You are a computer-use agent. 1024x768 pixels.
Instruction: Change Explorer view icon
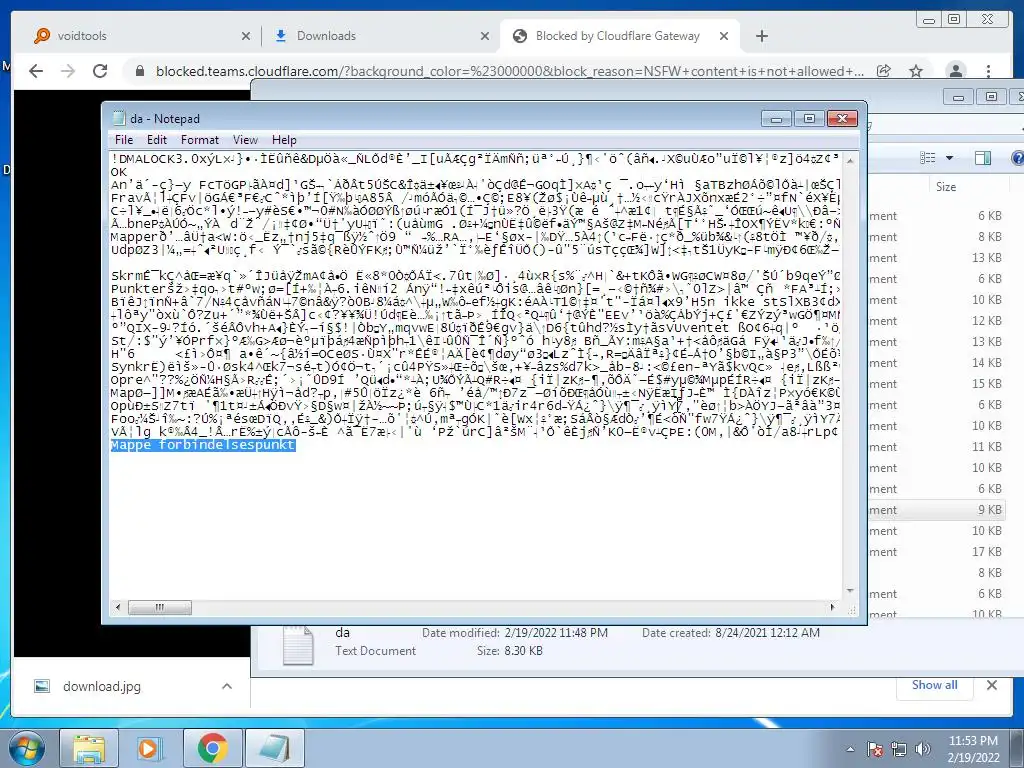click(x=927, y=158)
